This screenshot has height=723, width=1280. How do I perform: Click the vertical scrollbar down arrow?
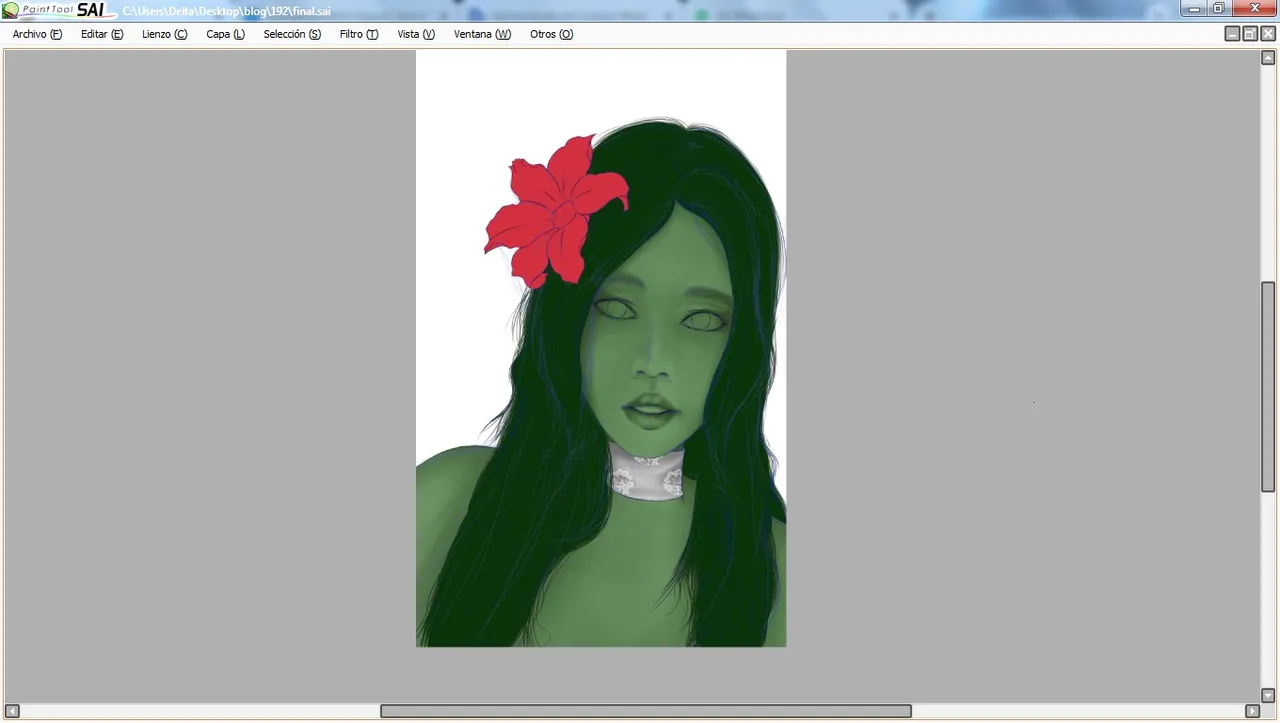click(1268, 695)
